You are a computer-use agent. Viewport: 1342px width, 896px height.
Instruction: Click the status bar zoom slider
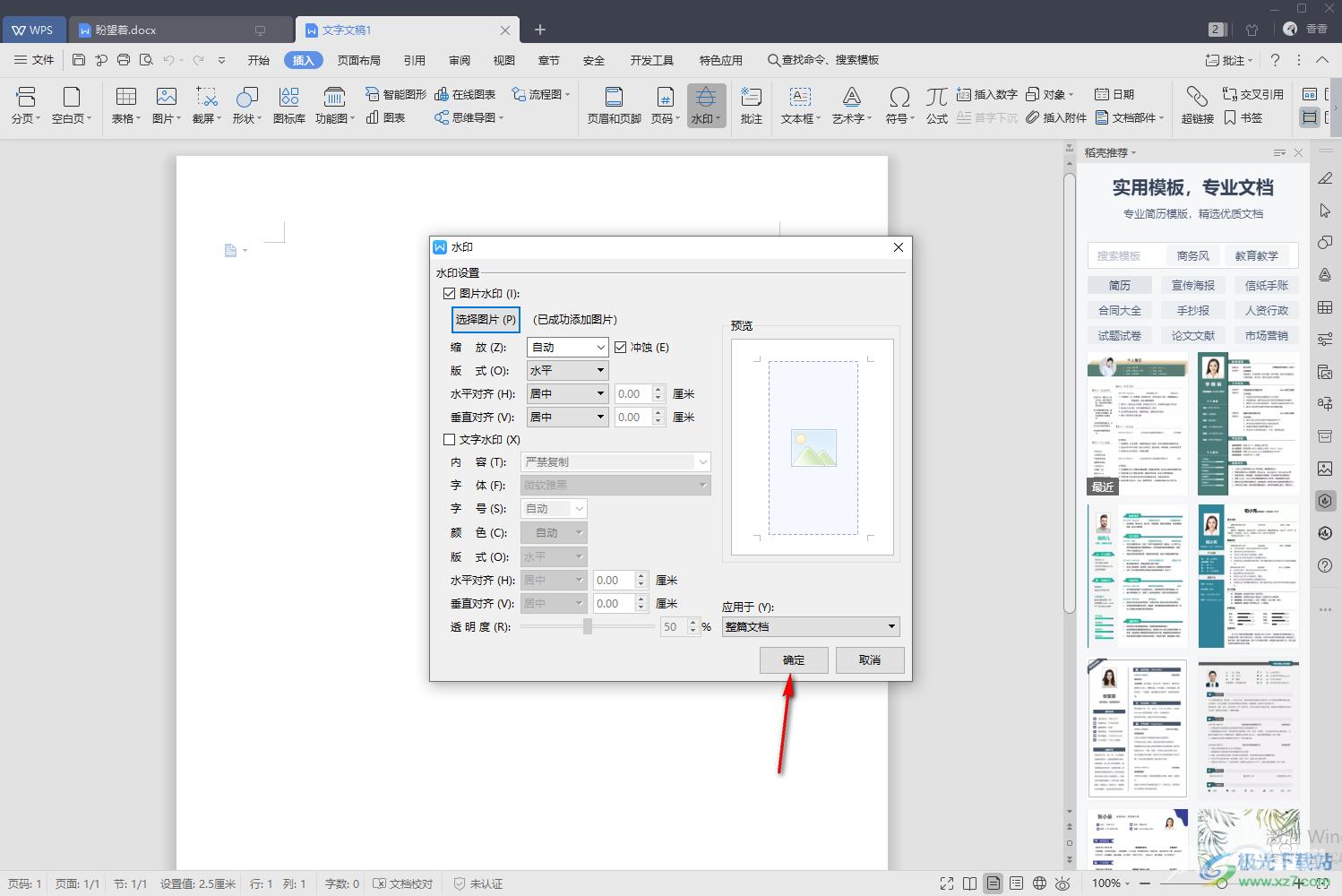1221,883
